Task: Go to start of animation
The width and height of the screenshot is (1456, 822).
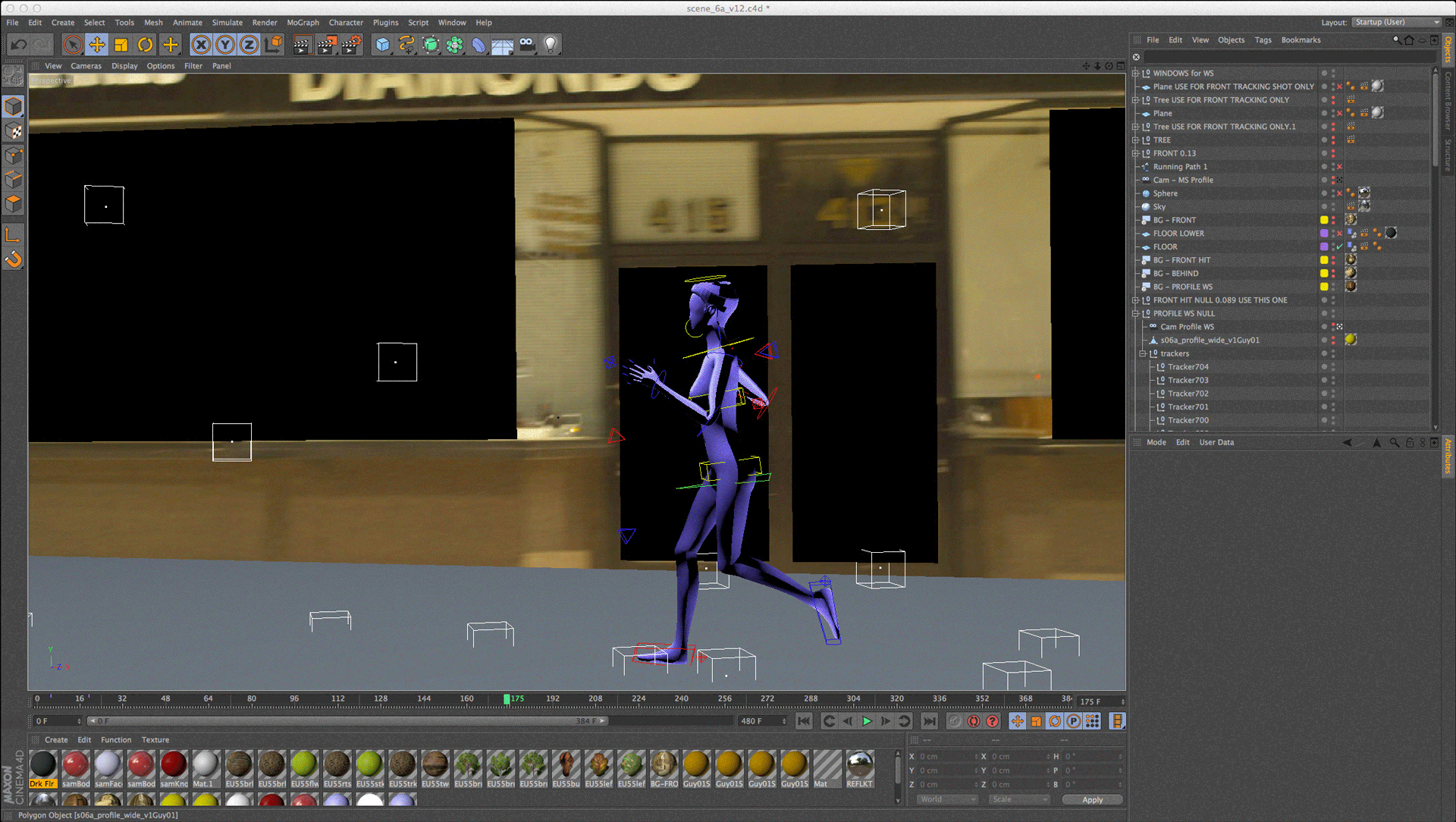Action: pyautogui.click(x=804, y=721)
